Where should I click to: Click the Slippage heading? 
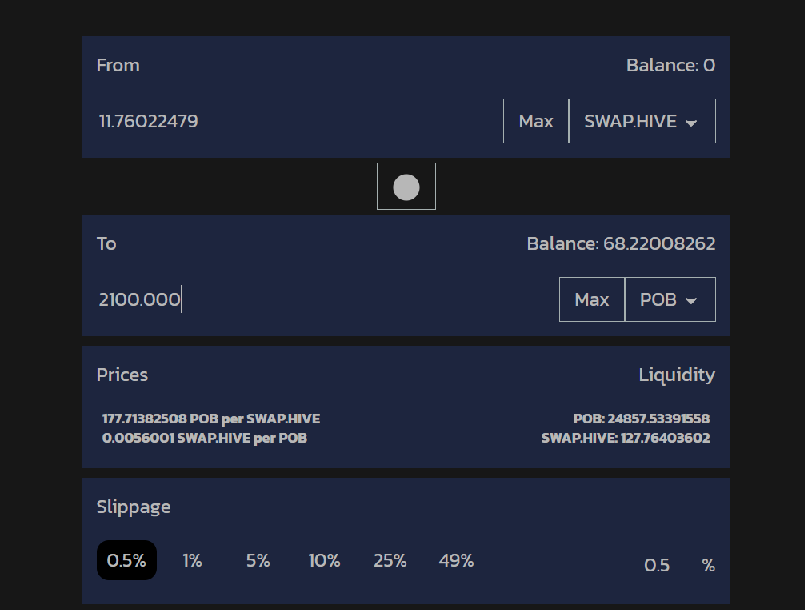coord(133,507)
